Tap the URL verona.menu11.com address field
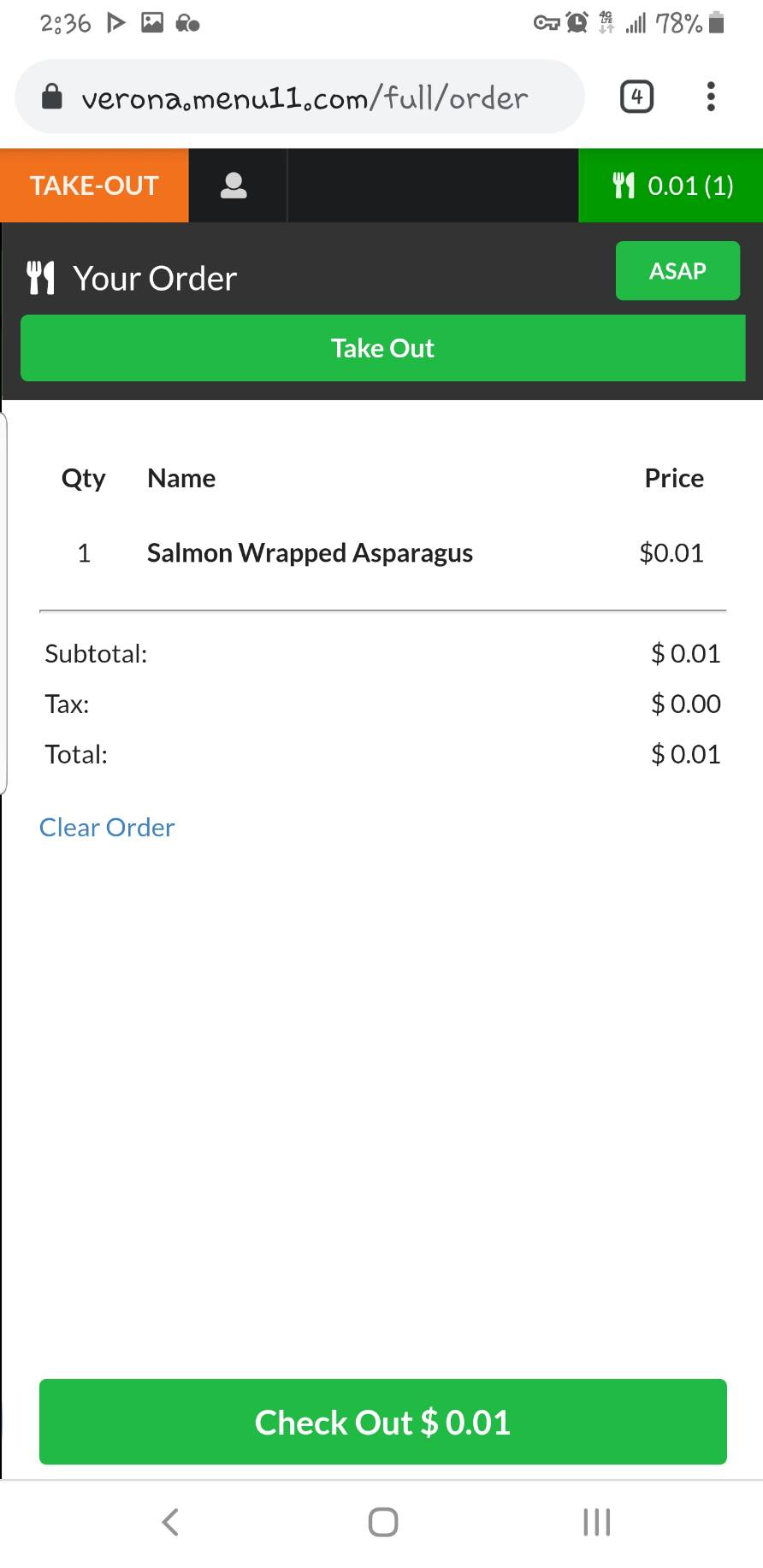The width and height of the screenshot is (763, 1568). click(x=304, y=97)
